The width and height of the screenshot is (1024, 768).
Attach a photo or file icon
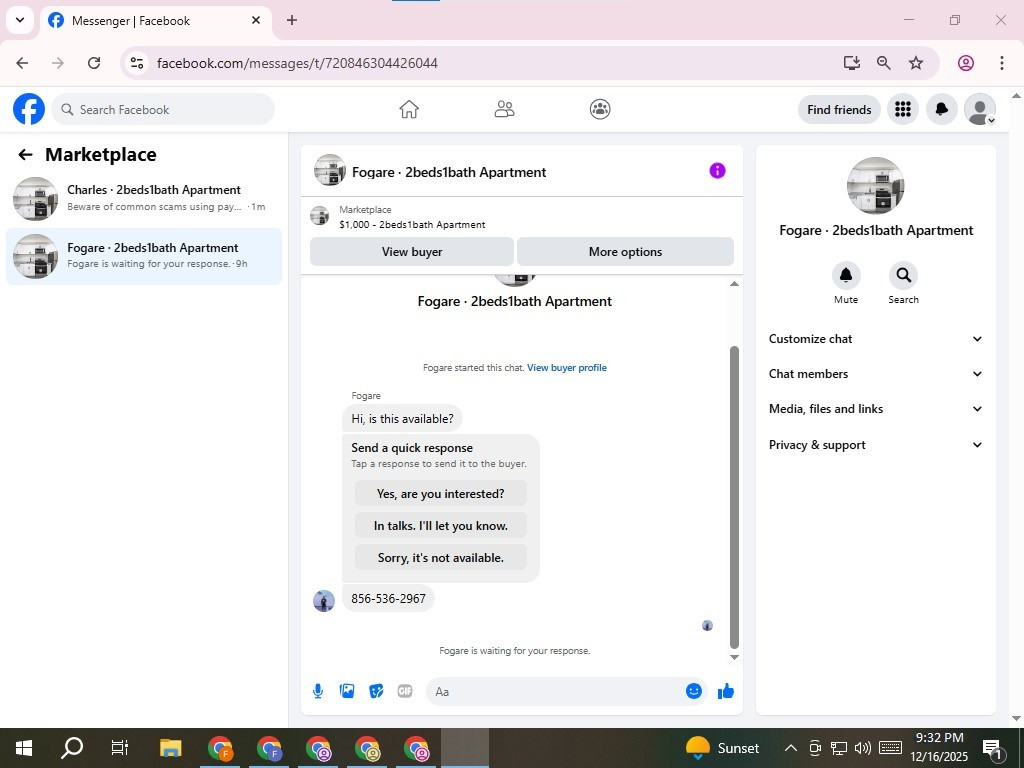point(347,691)
